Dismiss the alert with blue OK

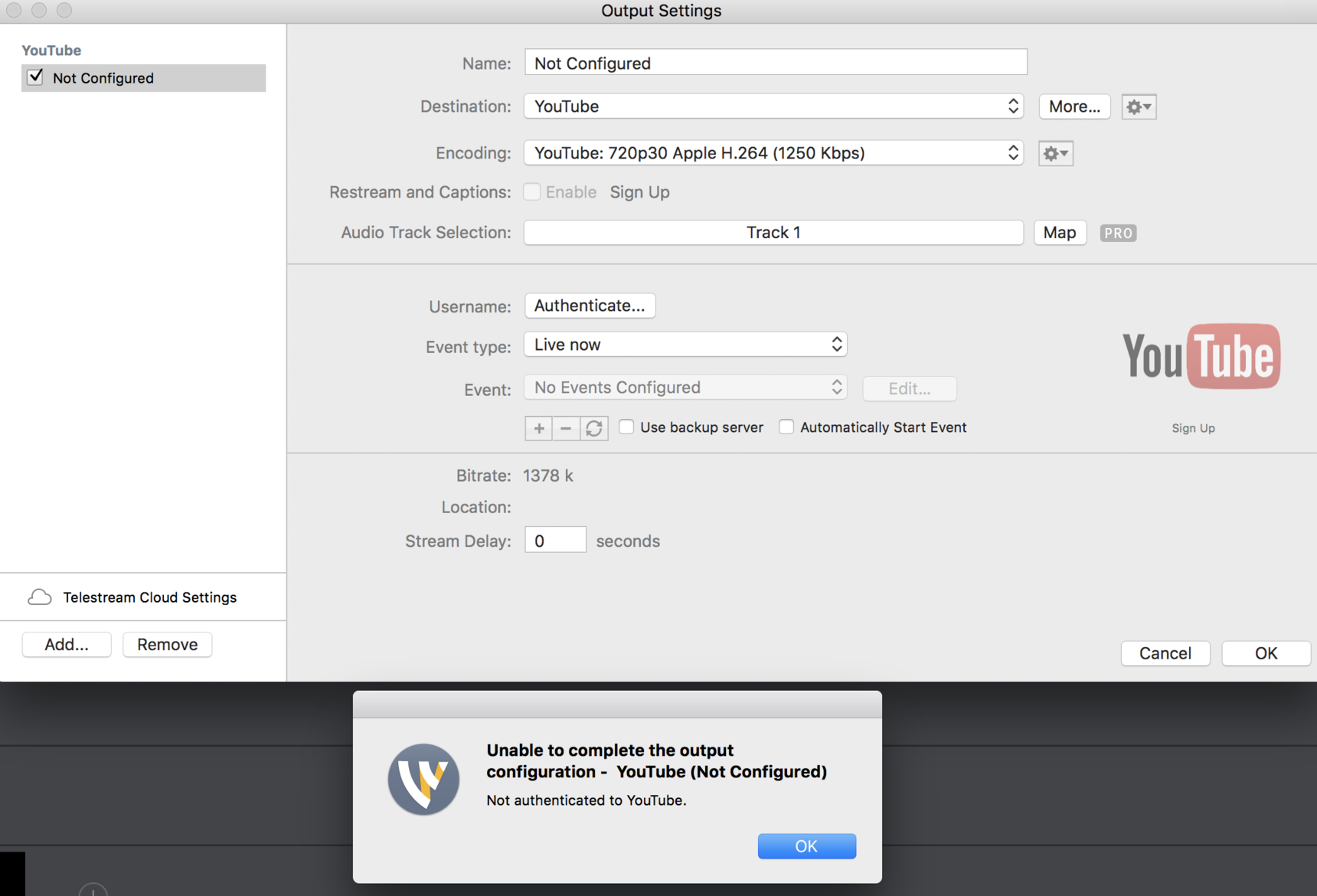click(x=807, y=846)
